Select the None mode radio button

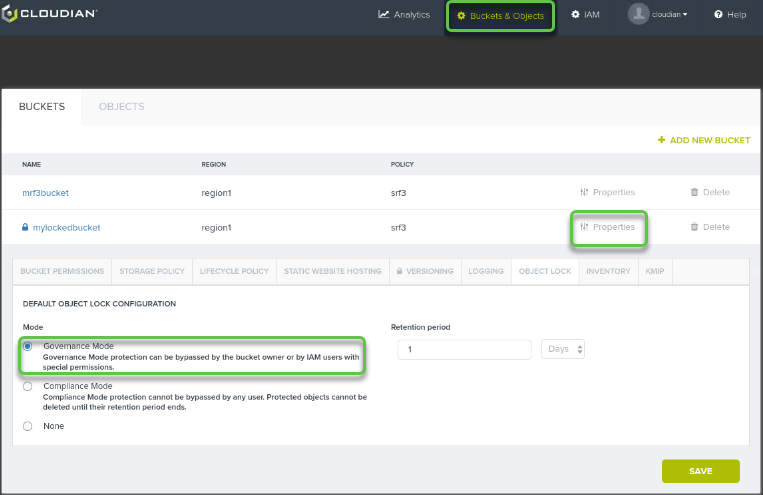click(x=28, y=426)
